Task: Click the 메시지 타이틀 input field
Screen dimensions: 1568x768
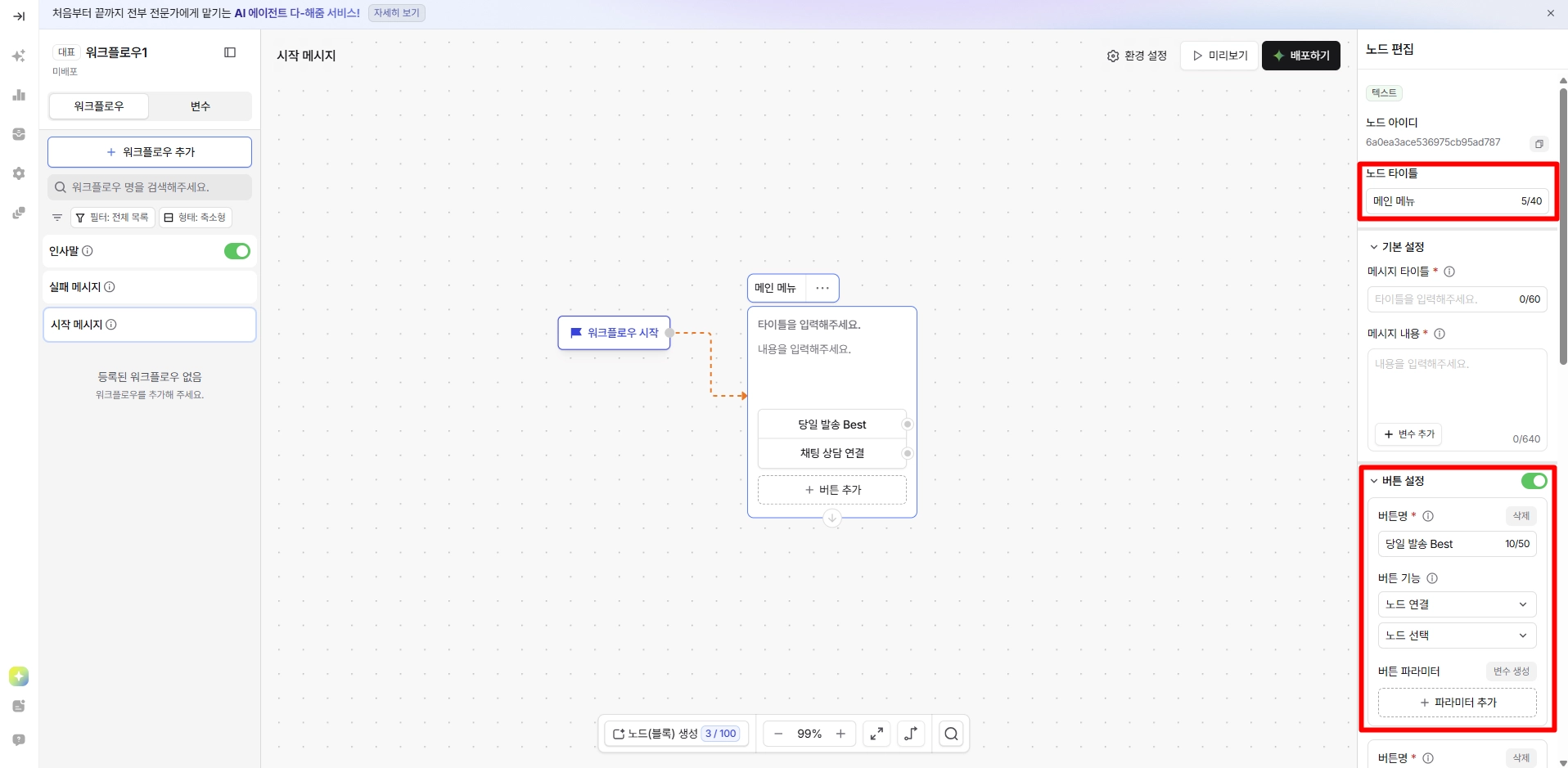Action: 1457,299
